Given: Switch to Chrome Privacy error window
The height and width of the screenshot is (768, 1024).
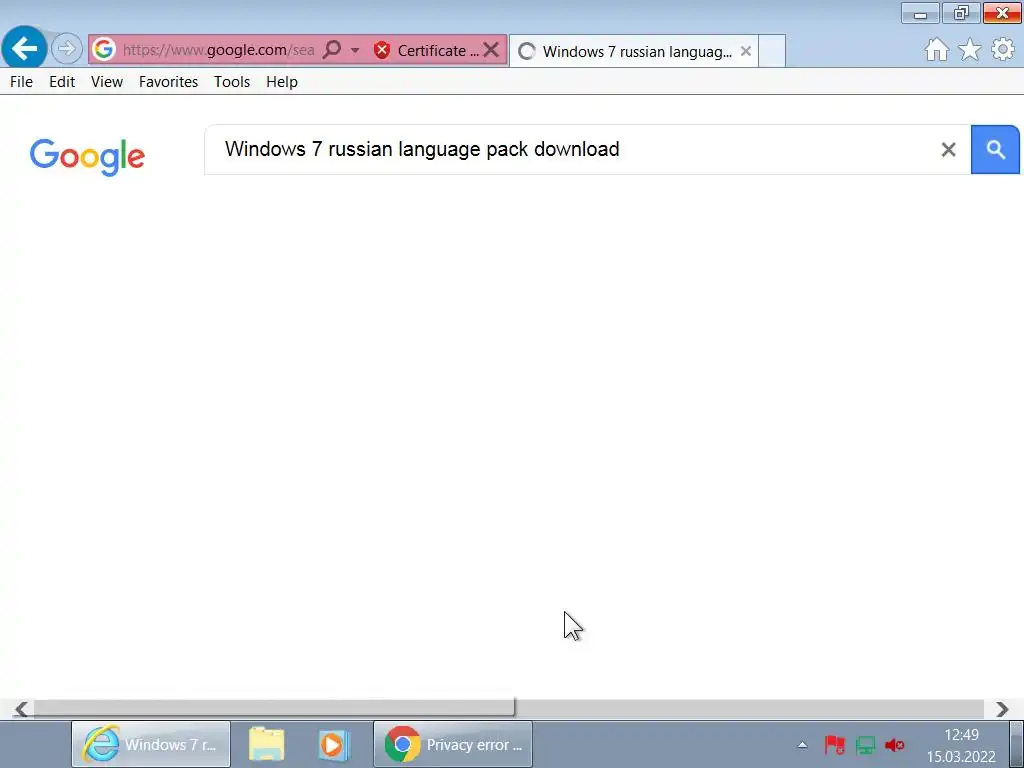Looking at the screenshot, I should (x=453, y=744).
